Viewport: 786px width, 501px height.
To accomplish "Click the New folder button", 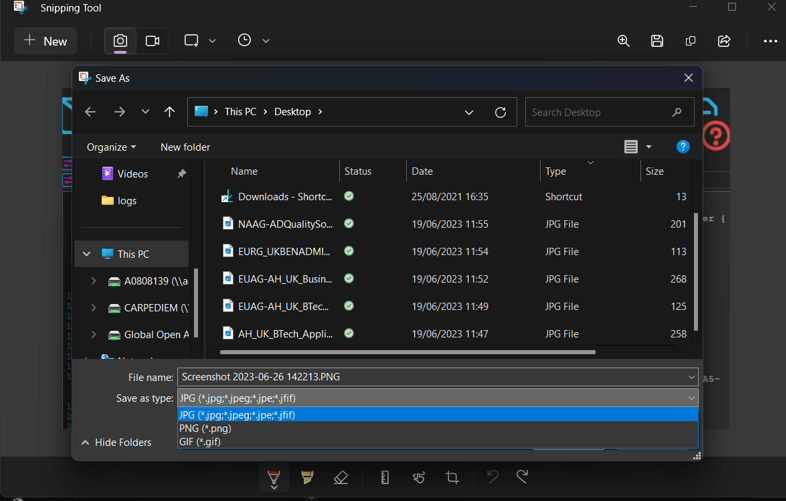I will pos(185,147).
